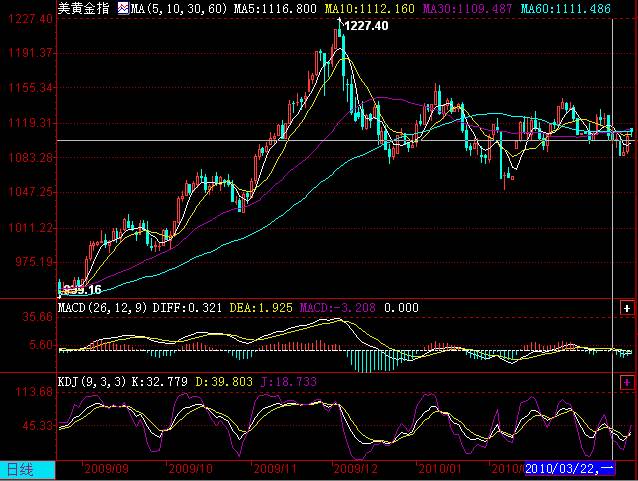The height and width of the screenshot is (481, 638).
Task: Click the 1047.25 price axis label
Action: [31, 192]
